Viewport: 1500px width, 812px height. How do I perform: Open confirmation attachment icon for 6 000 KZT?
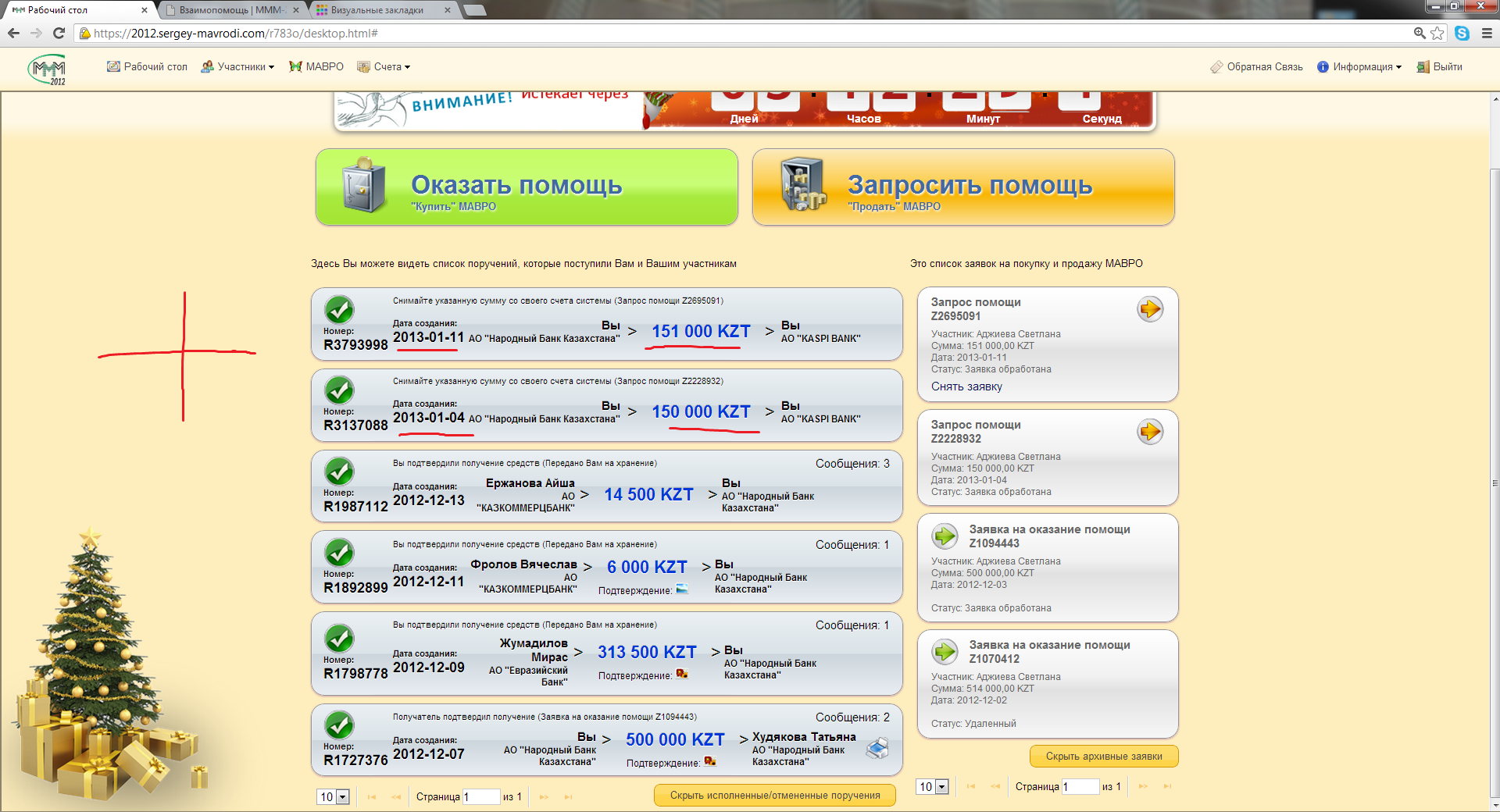(682, 589)
